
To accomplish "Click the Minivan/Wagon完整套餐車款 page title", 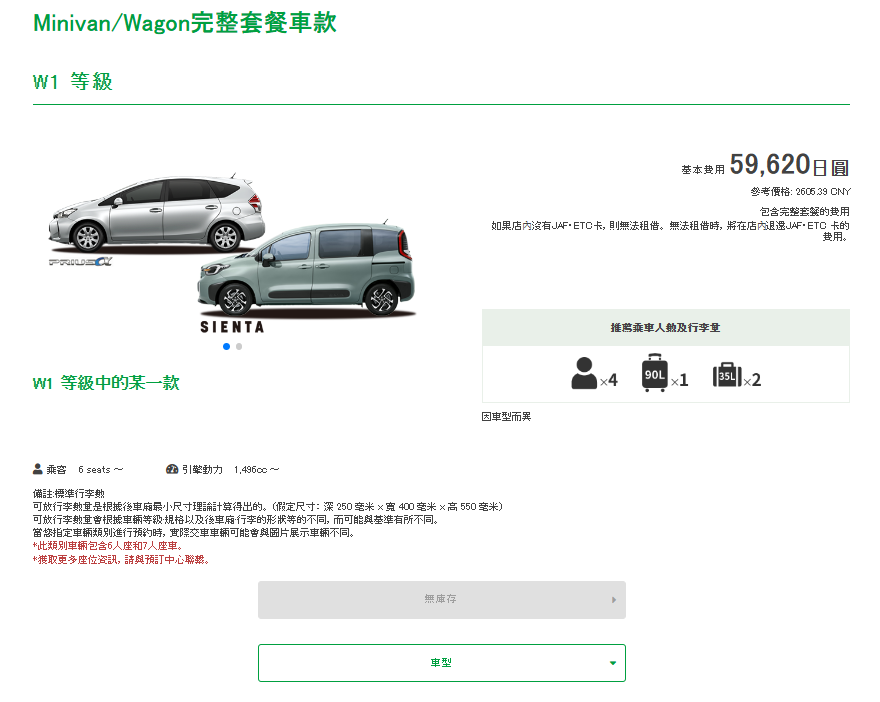I will click(x=185, y=23).
